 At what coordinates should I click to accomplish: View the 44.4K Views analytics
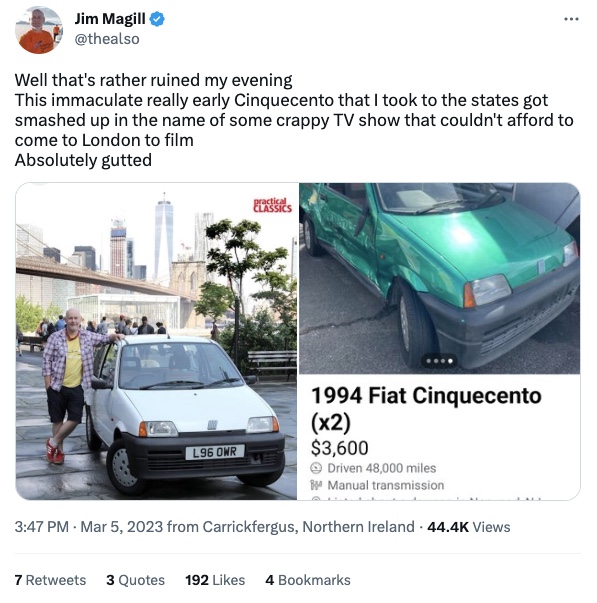(469, 527)
